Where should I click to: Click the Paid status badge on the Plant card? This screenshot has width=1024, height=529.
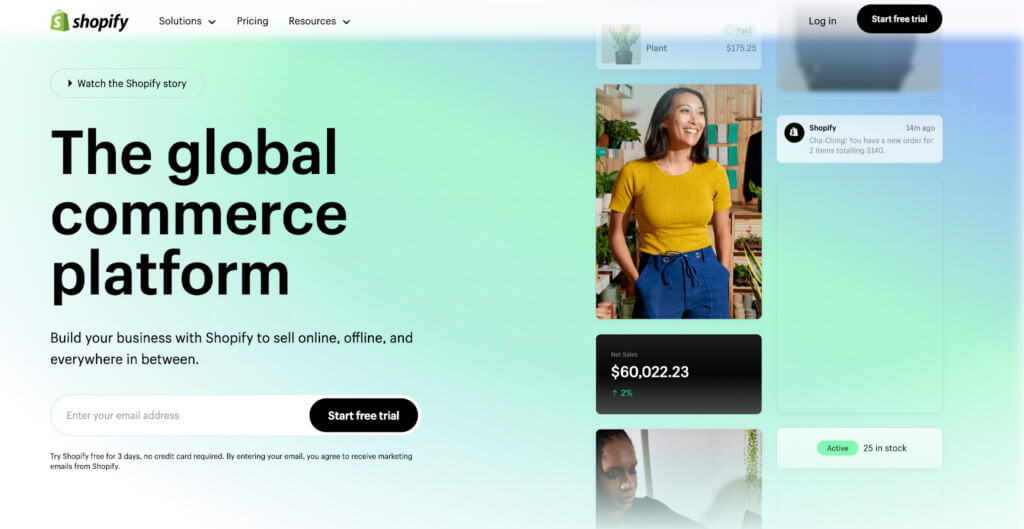[739, 30]
